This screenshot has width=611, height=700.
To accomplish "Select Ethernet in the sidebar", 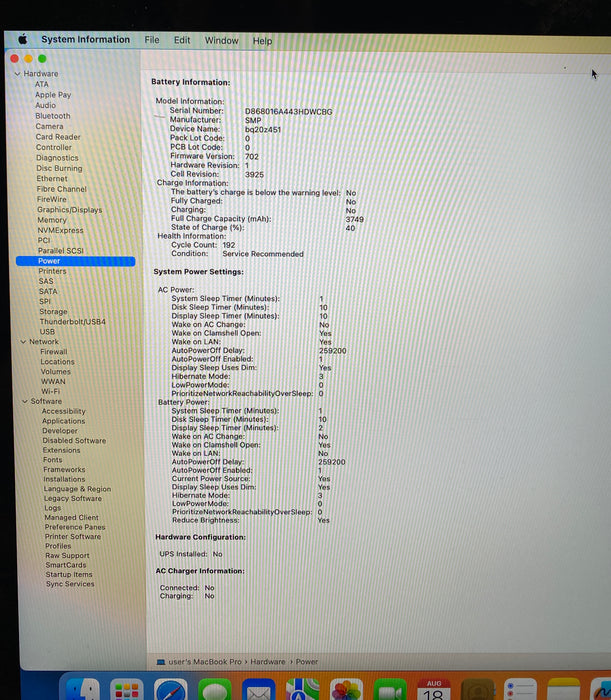I will (52, 179).
